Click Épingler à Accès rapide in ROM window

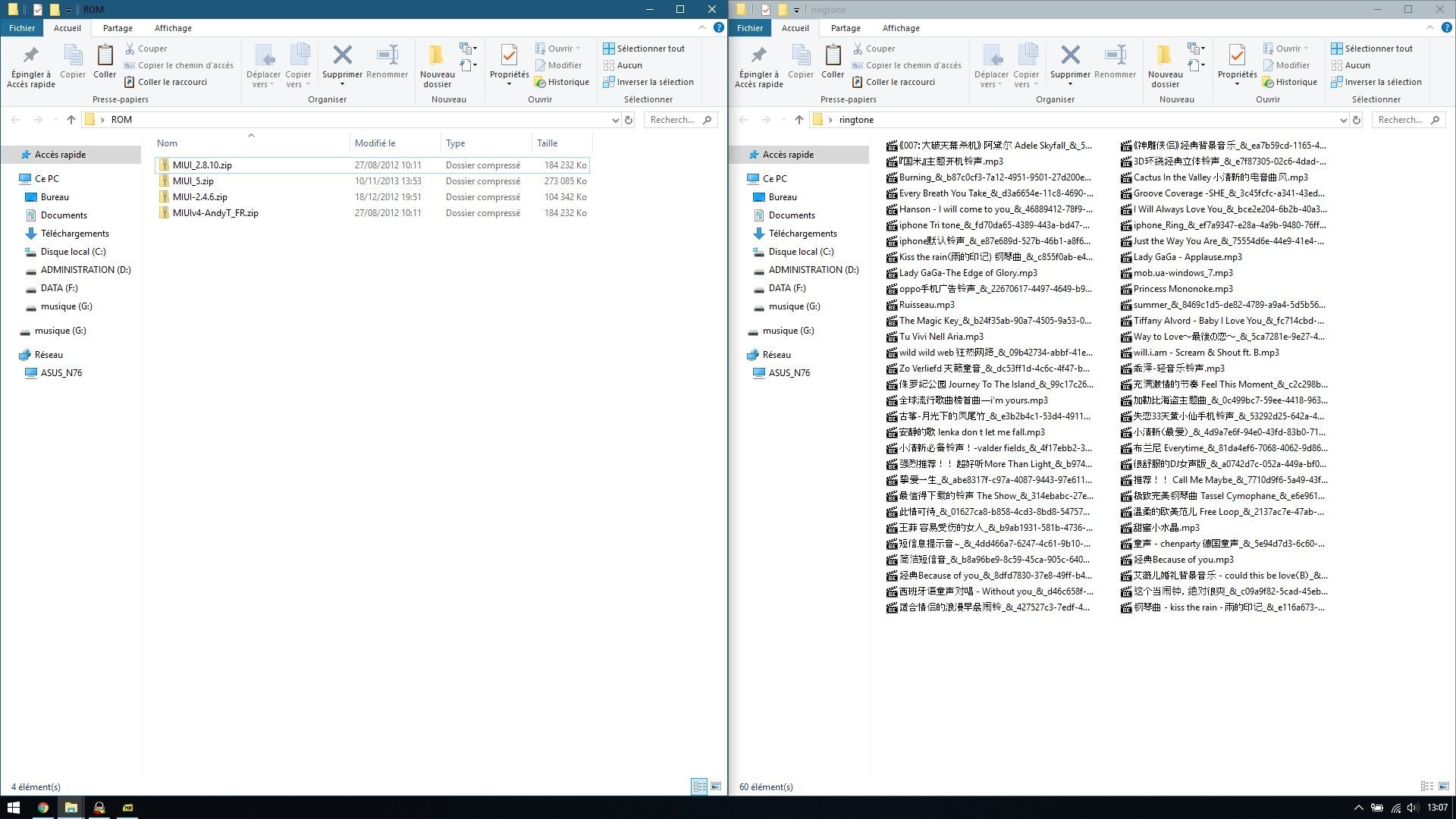coord(31,65)
